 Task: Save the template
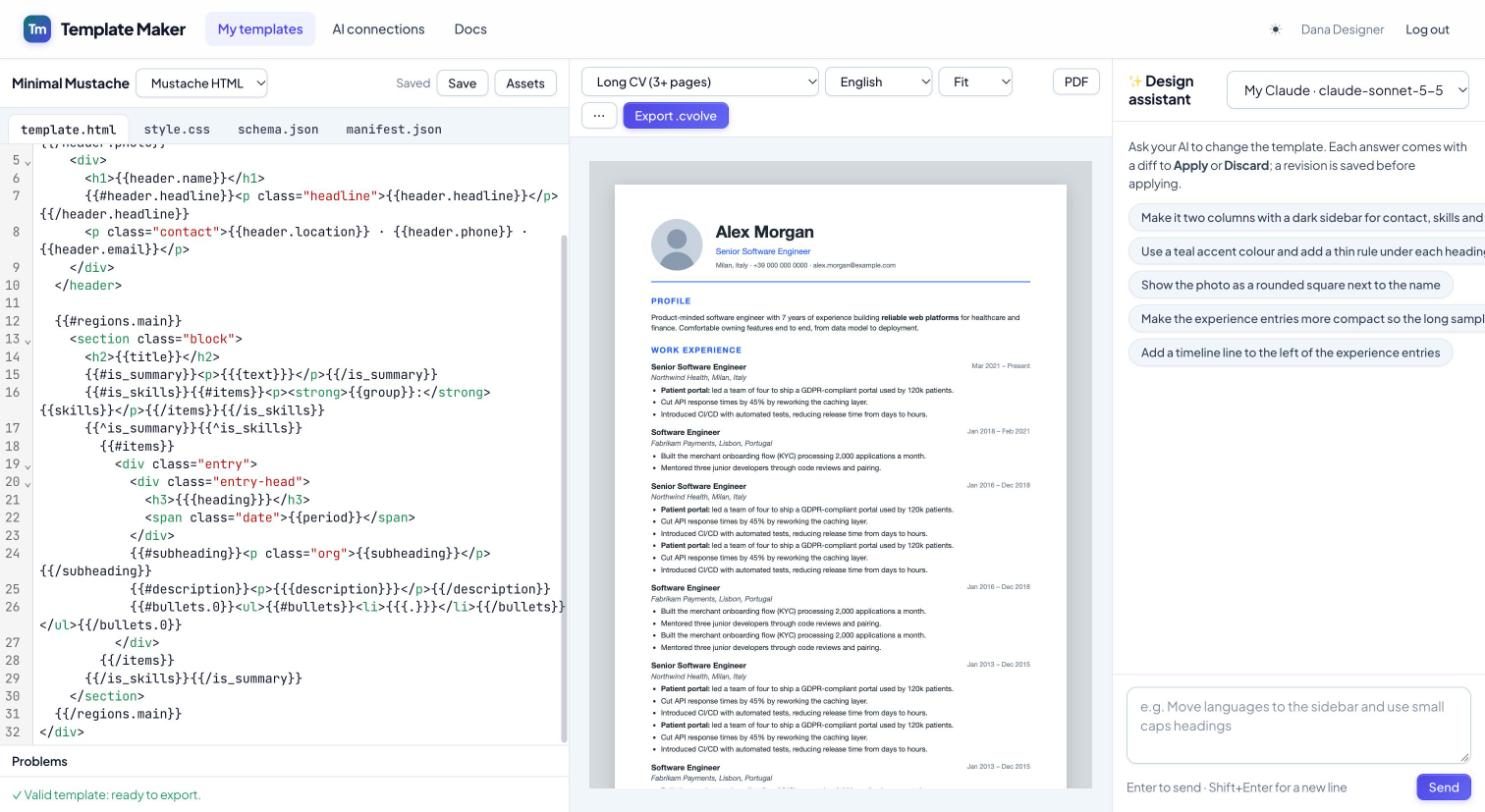(462, 83)
